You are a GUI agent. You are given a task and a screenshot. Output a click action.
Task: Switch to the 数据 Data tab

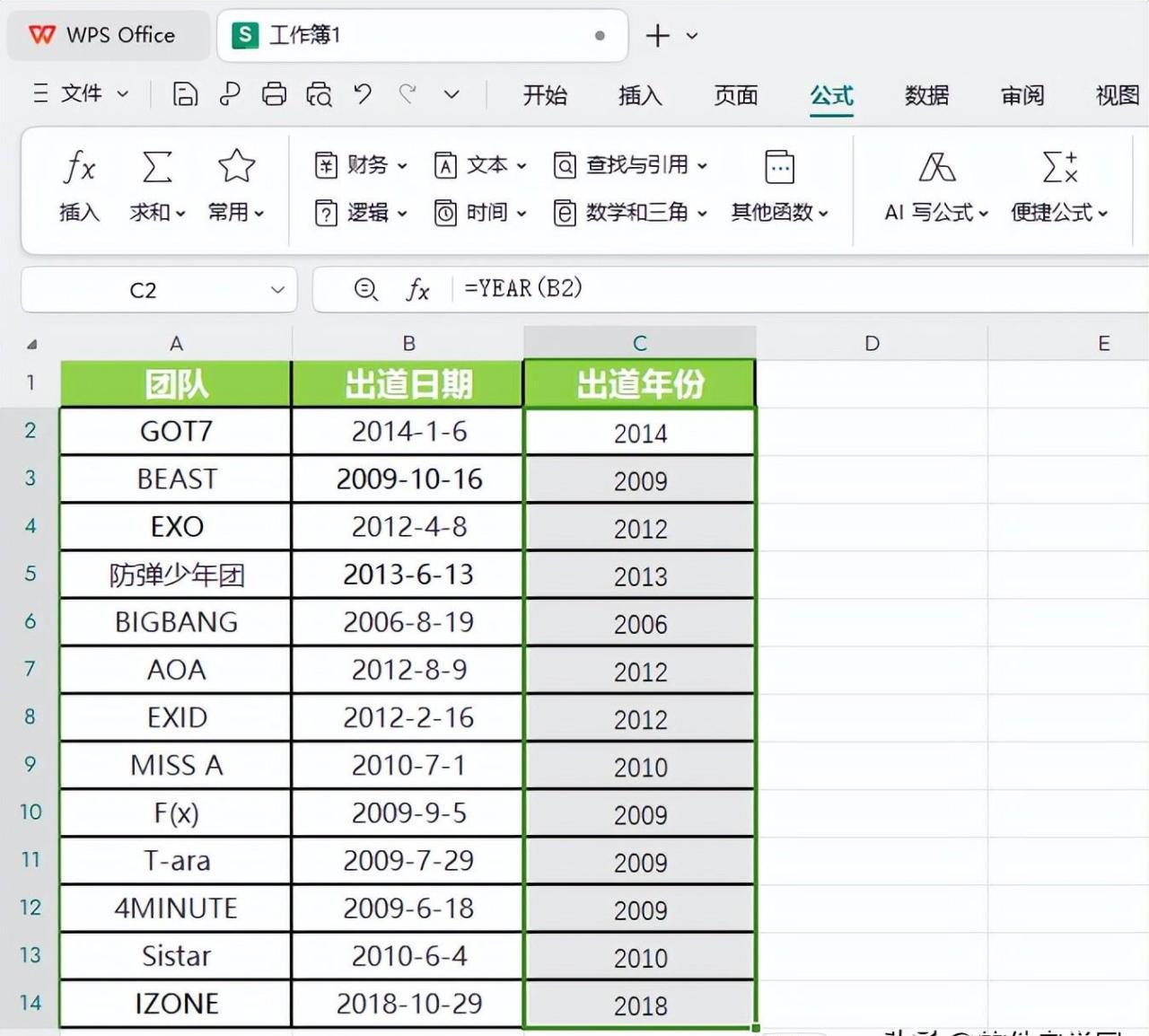pyautogui.click(x=926, y=94)
